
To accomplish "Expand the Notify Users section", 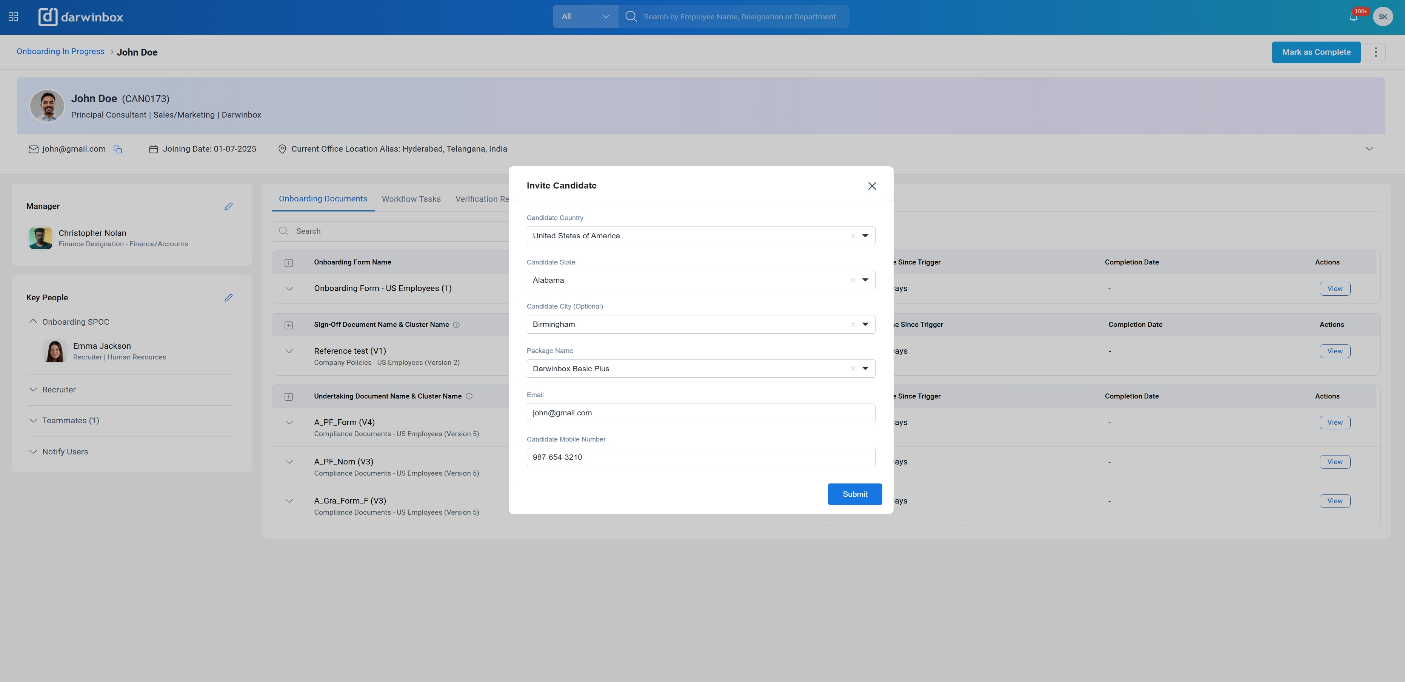I will click(33, 452).
